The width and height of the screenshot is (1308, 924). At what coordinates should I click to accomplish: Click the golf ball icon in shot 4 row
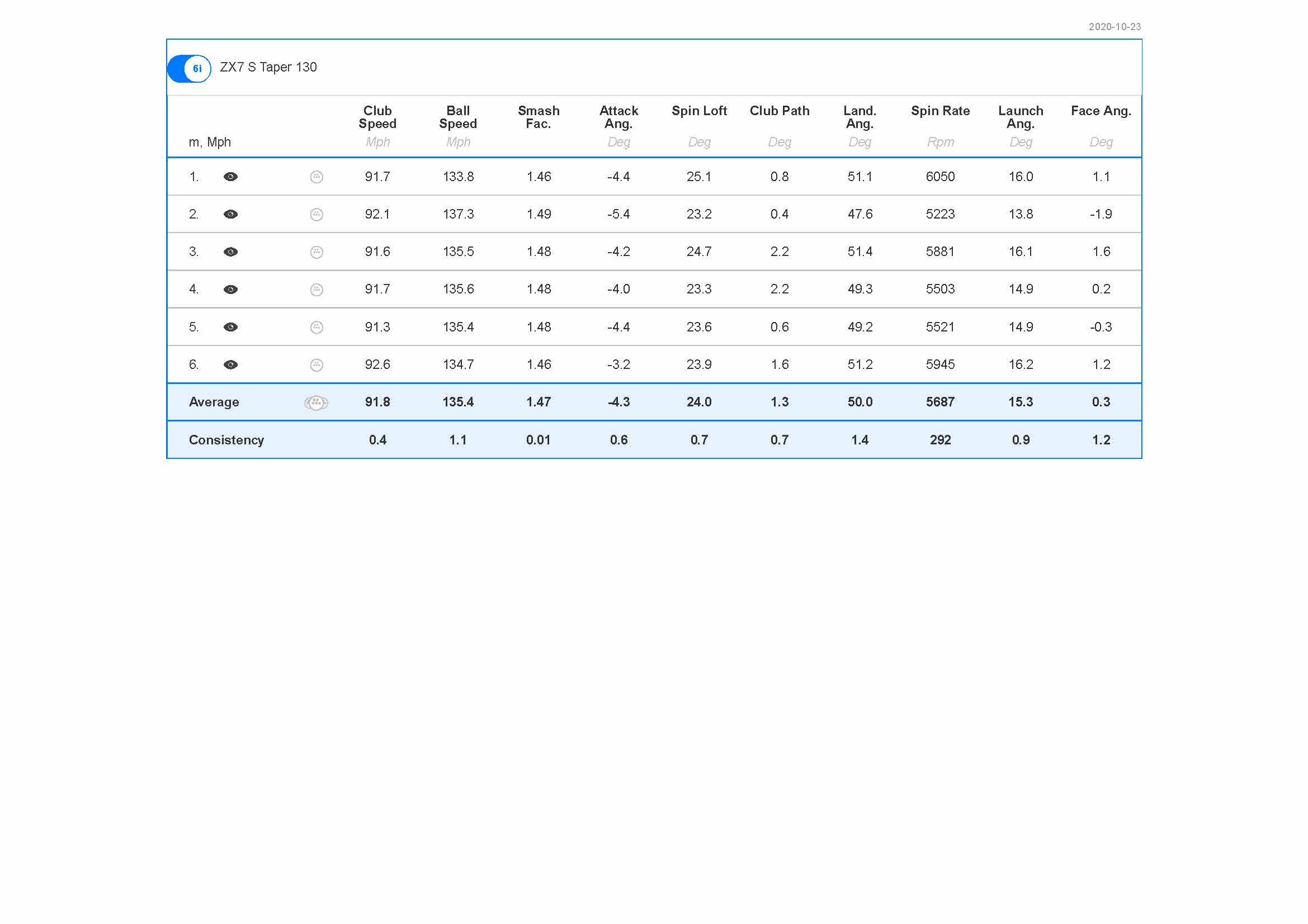pos(317,290)
